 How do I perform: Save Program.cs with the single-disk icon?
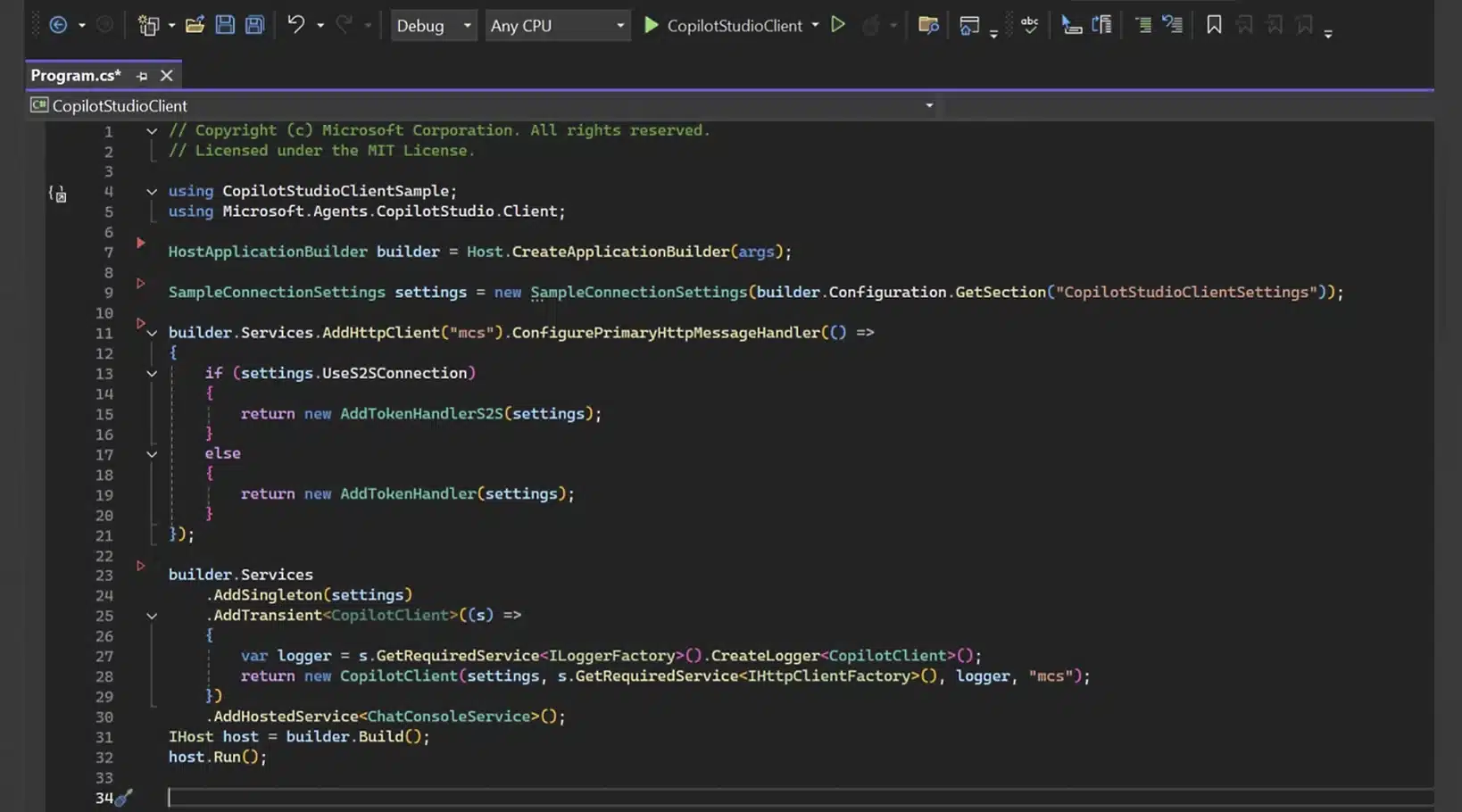pos(225,25)
